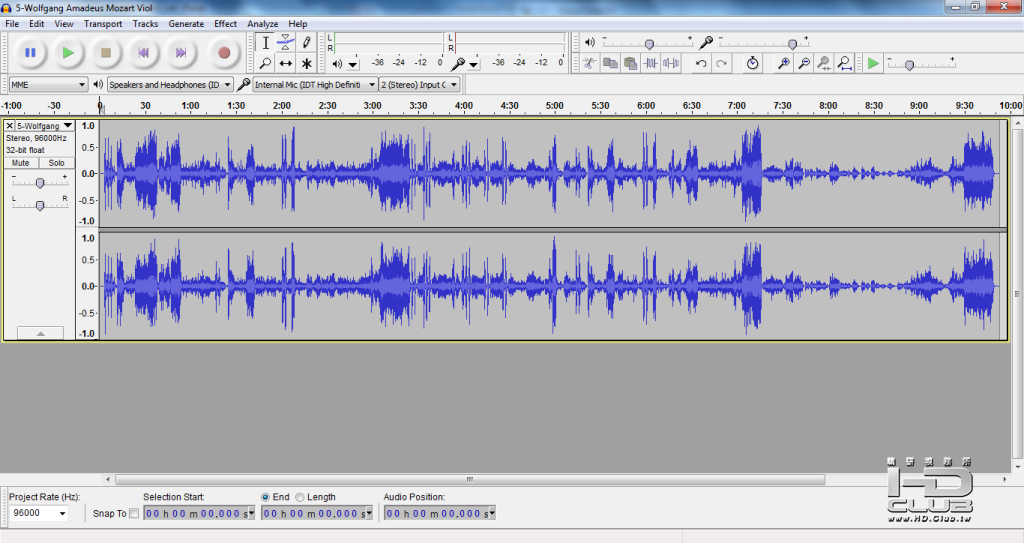Open the Generate menu
This screenshot has height=543, width=1024.
click(x=186, y=24)
